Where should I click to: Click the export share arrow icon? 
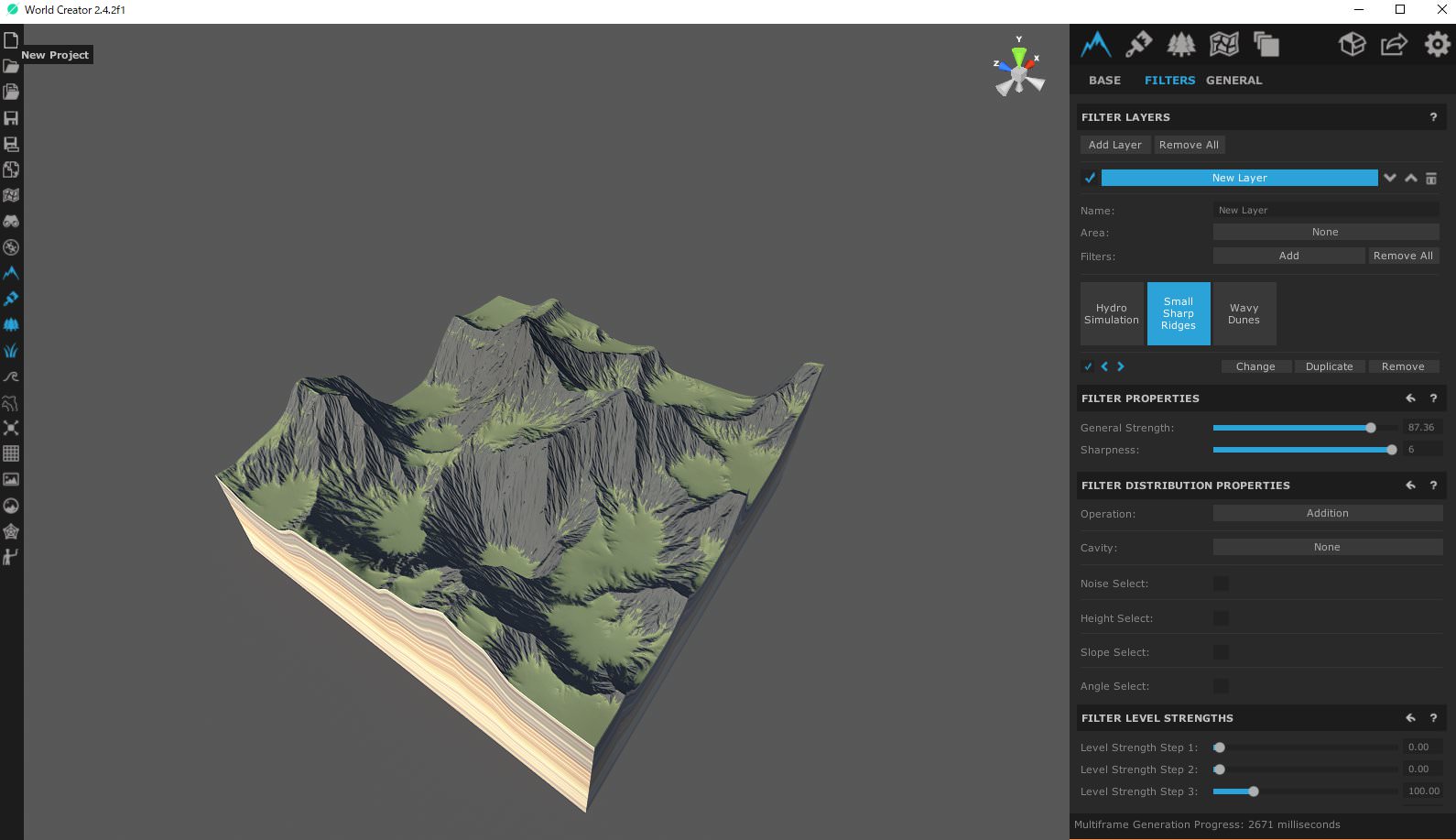1394,44
